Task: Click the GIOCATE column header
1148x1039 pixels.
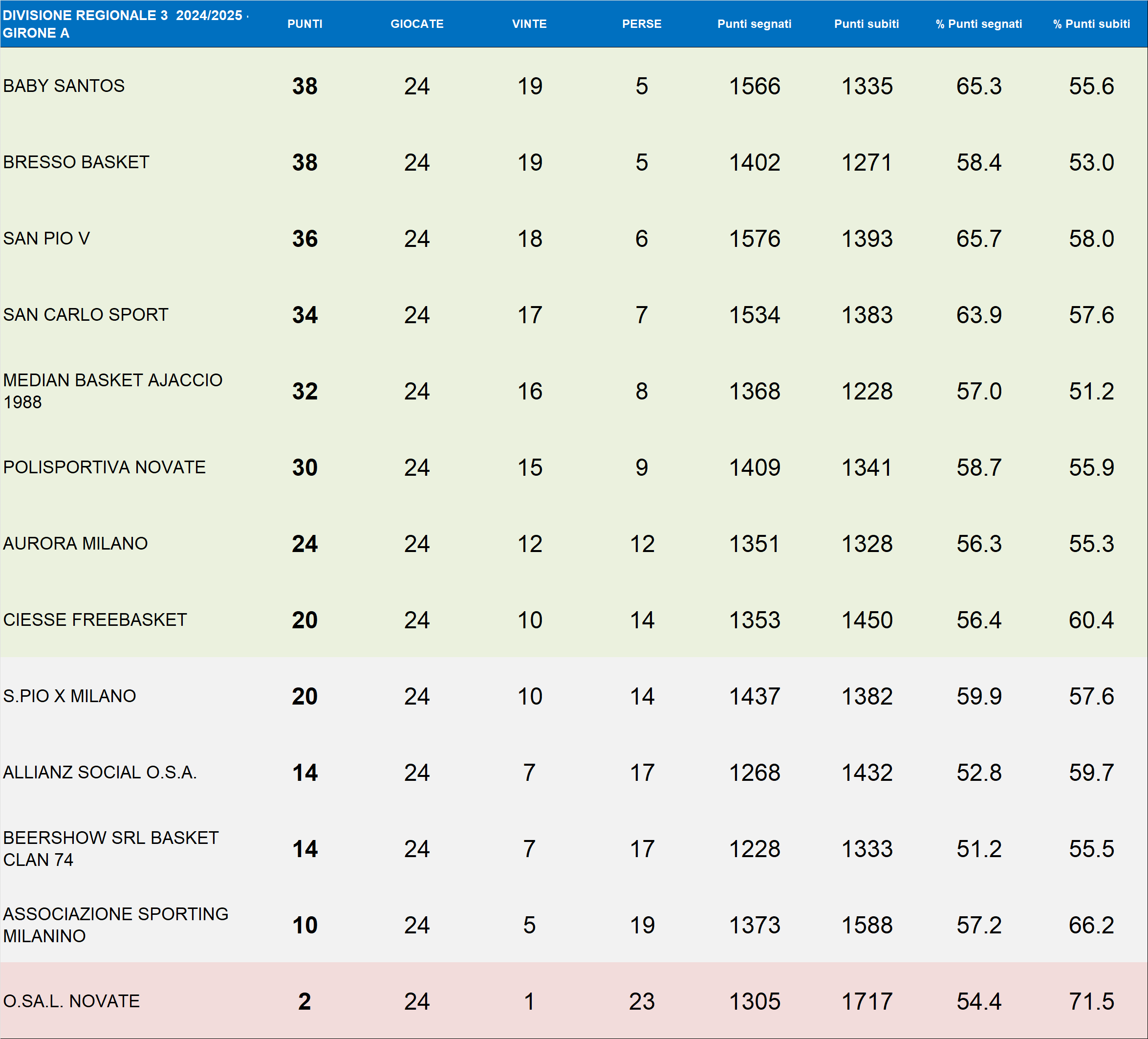Action: 417,24
